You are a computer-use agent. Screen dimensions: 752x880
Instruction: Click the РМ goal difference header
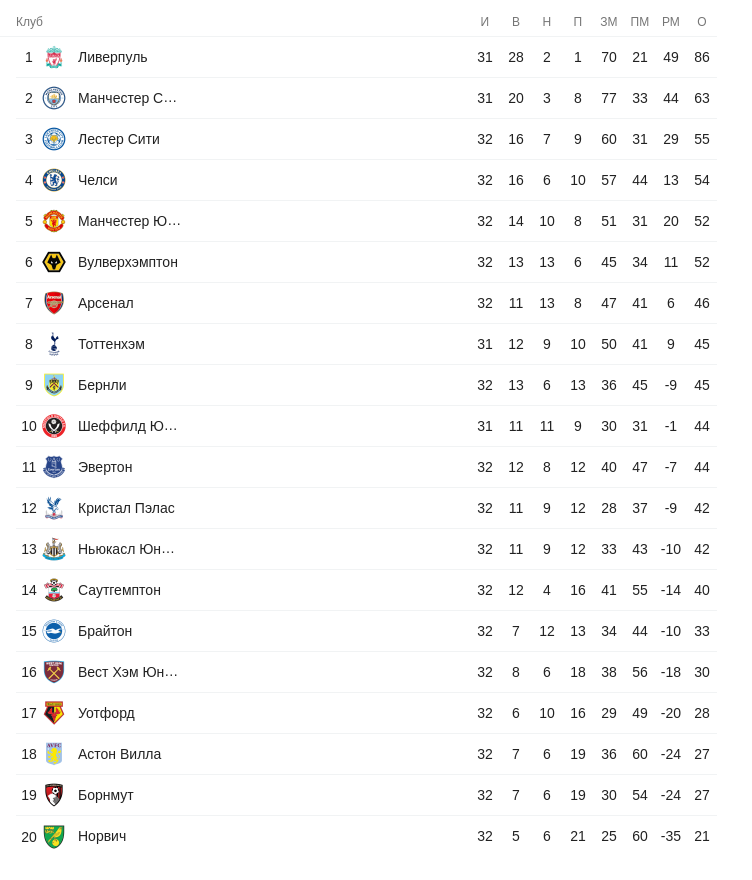(671, 22)
